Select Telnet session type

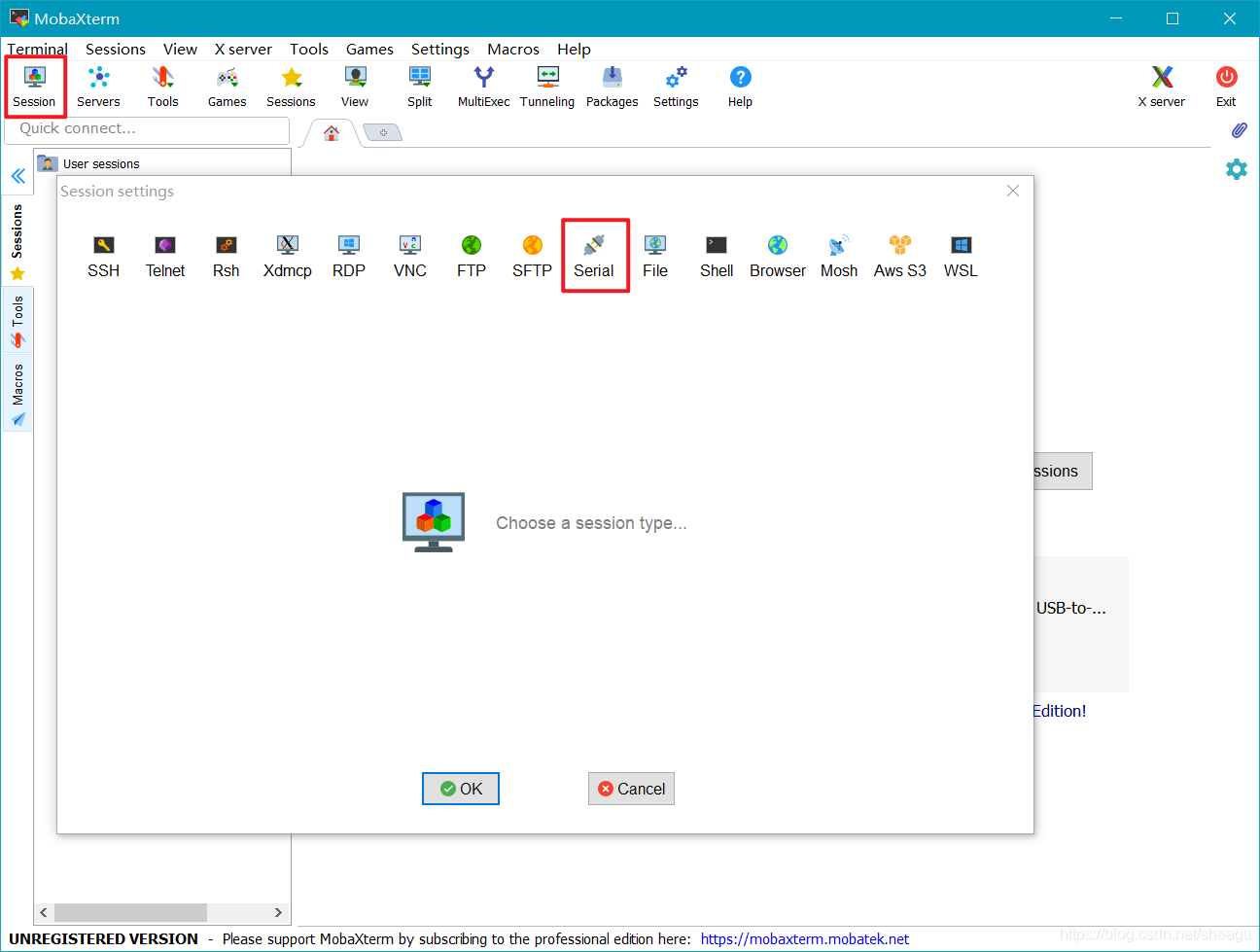coord(165,257)
